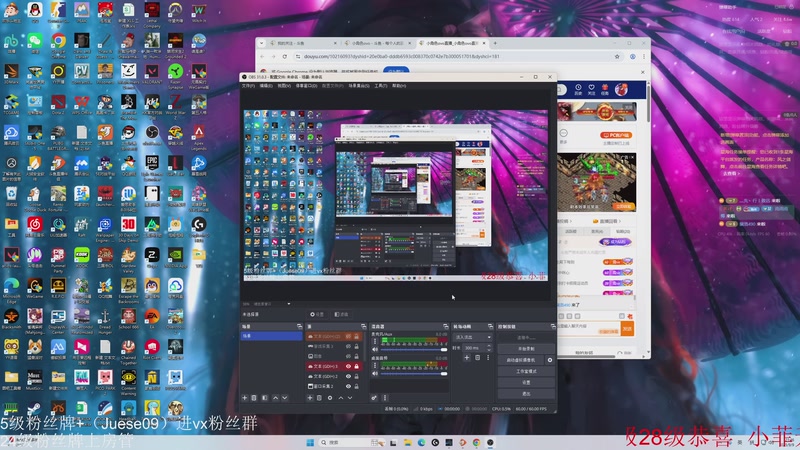Open File menu in OBS menu bar

click(248, 86)
